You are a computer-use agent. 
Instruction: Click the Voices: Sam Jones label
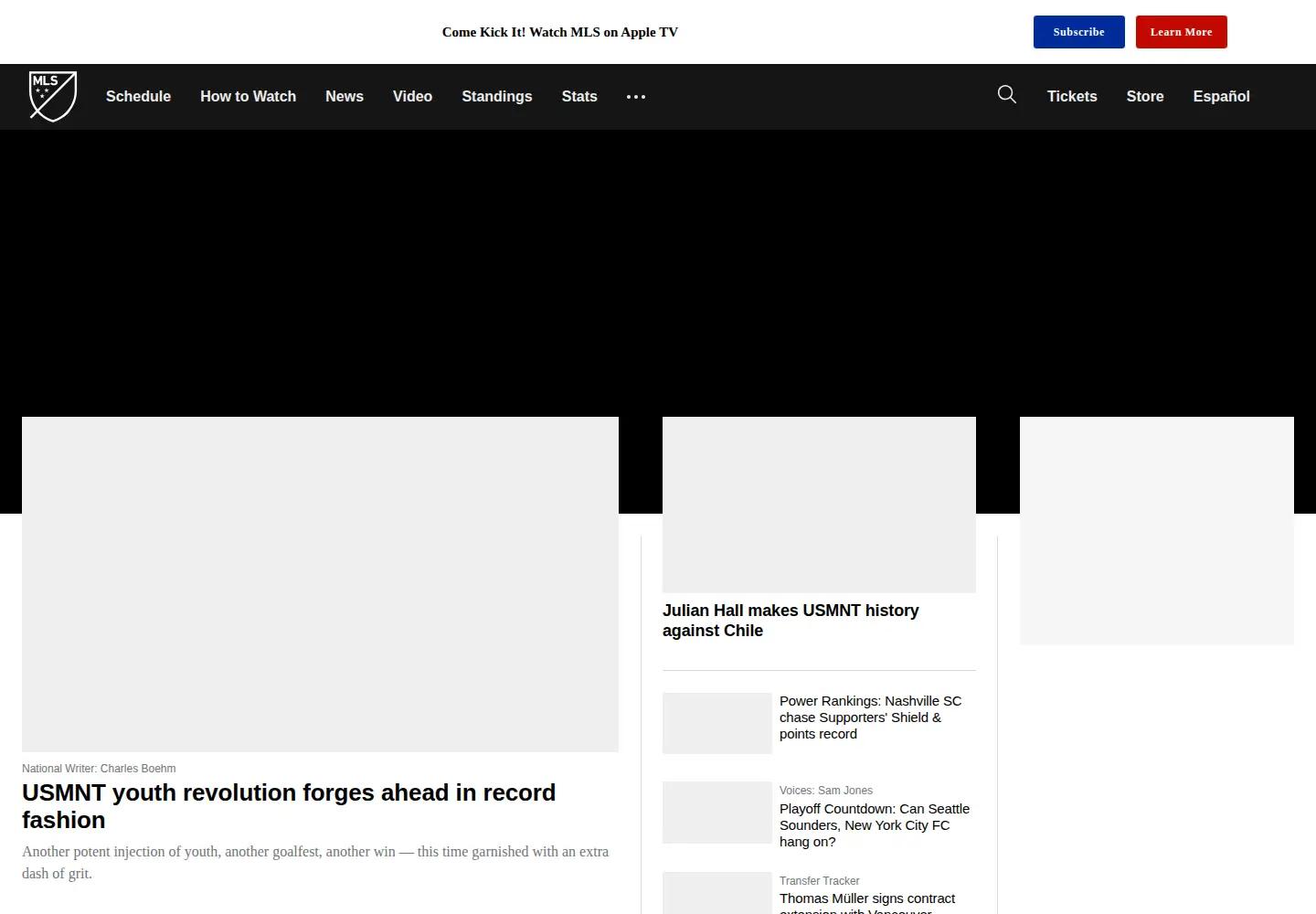coord(826,791)
